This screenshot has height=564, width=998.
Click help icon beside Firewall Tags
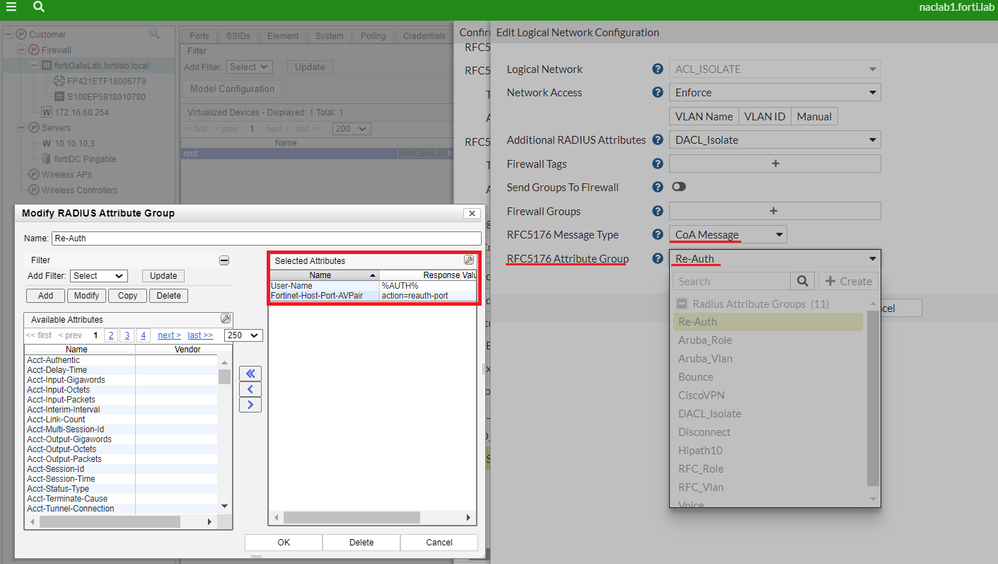[x=657, y=164]
